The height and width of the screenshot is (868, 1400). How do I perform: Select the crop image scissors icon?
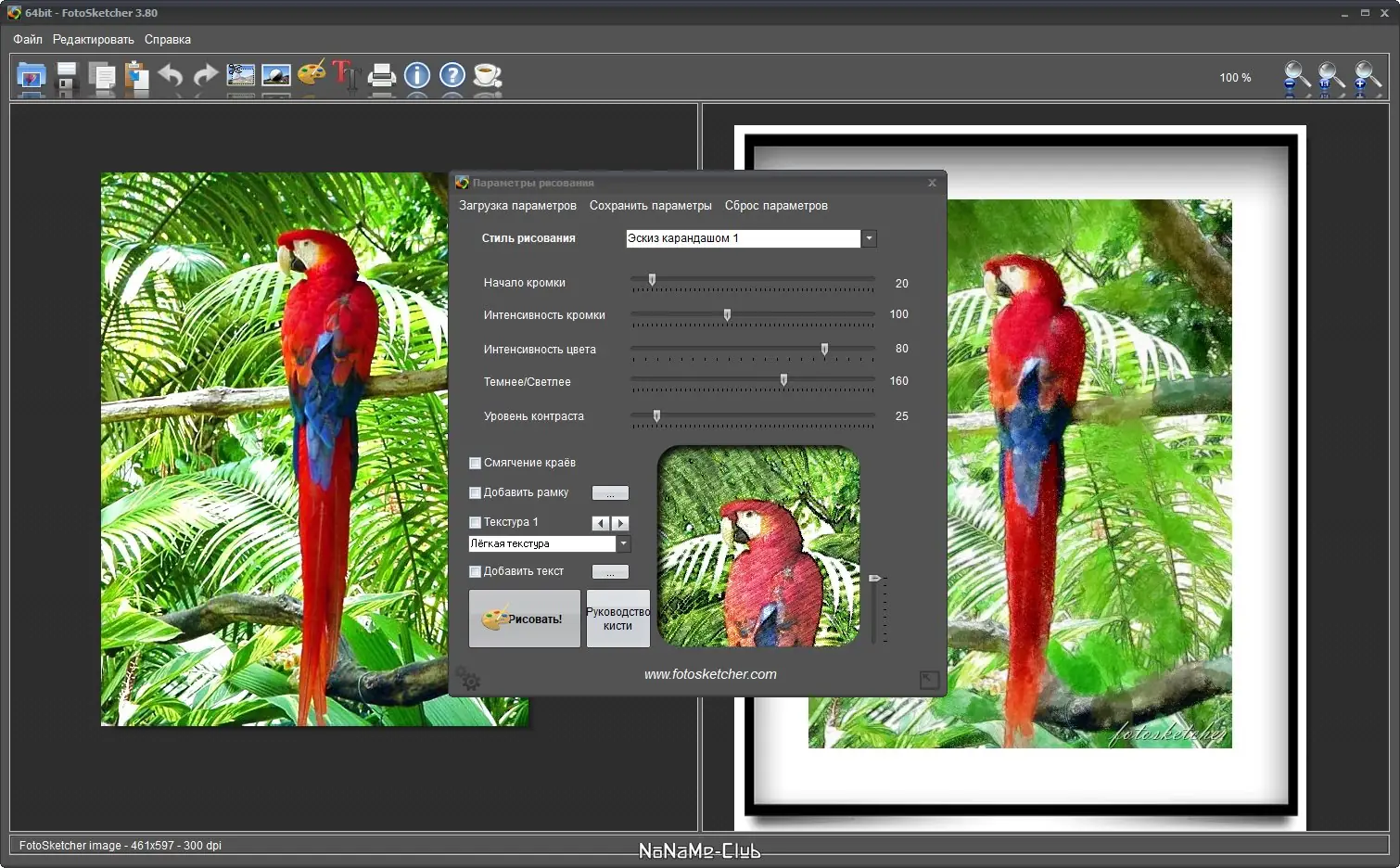tap(241, 75)
